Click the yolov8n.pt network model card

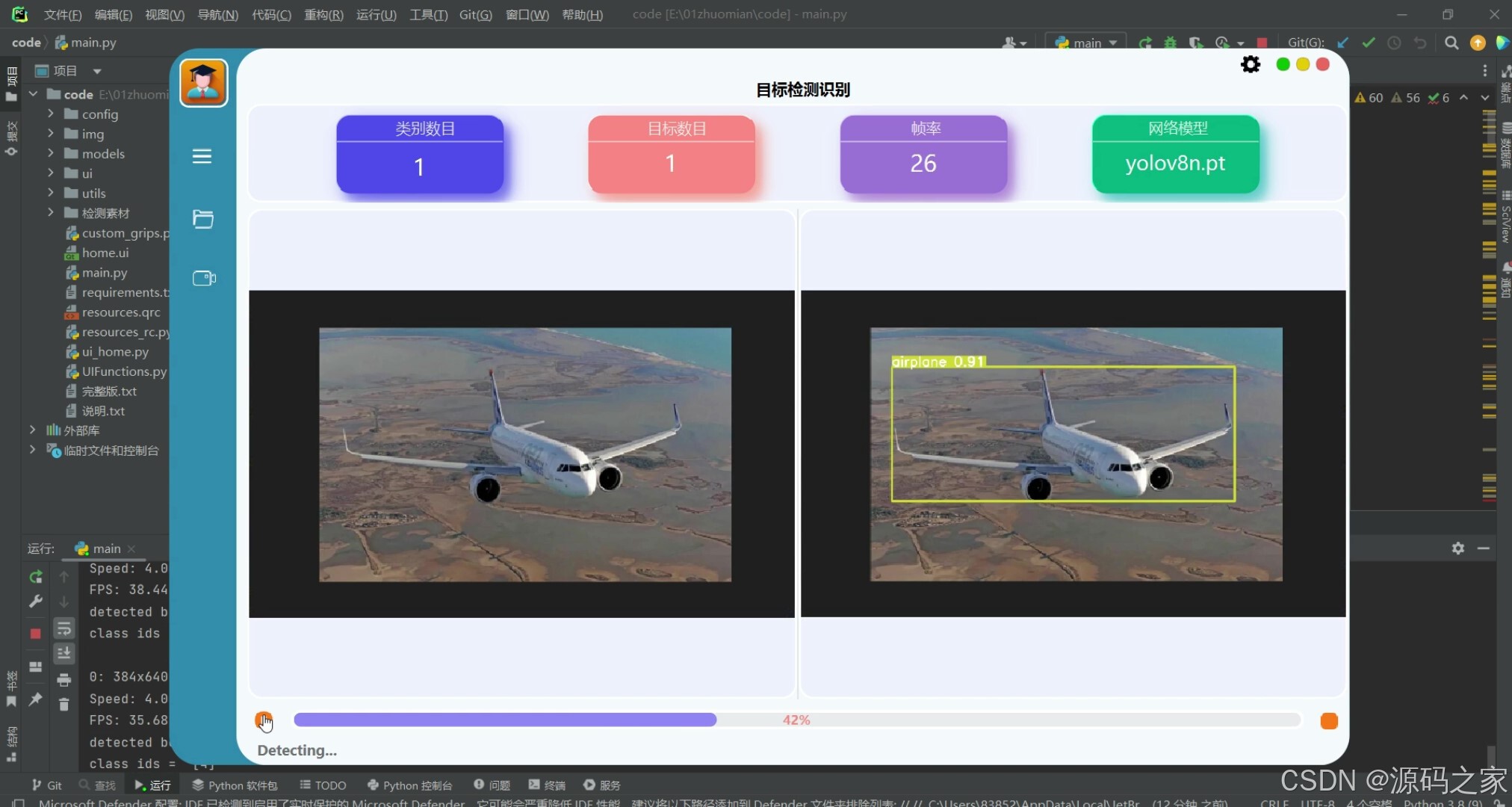1175,155
